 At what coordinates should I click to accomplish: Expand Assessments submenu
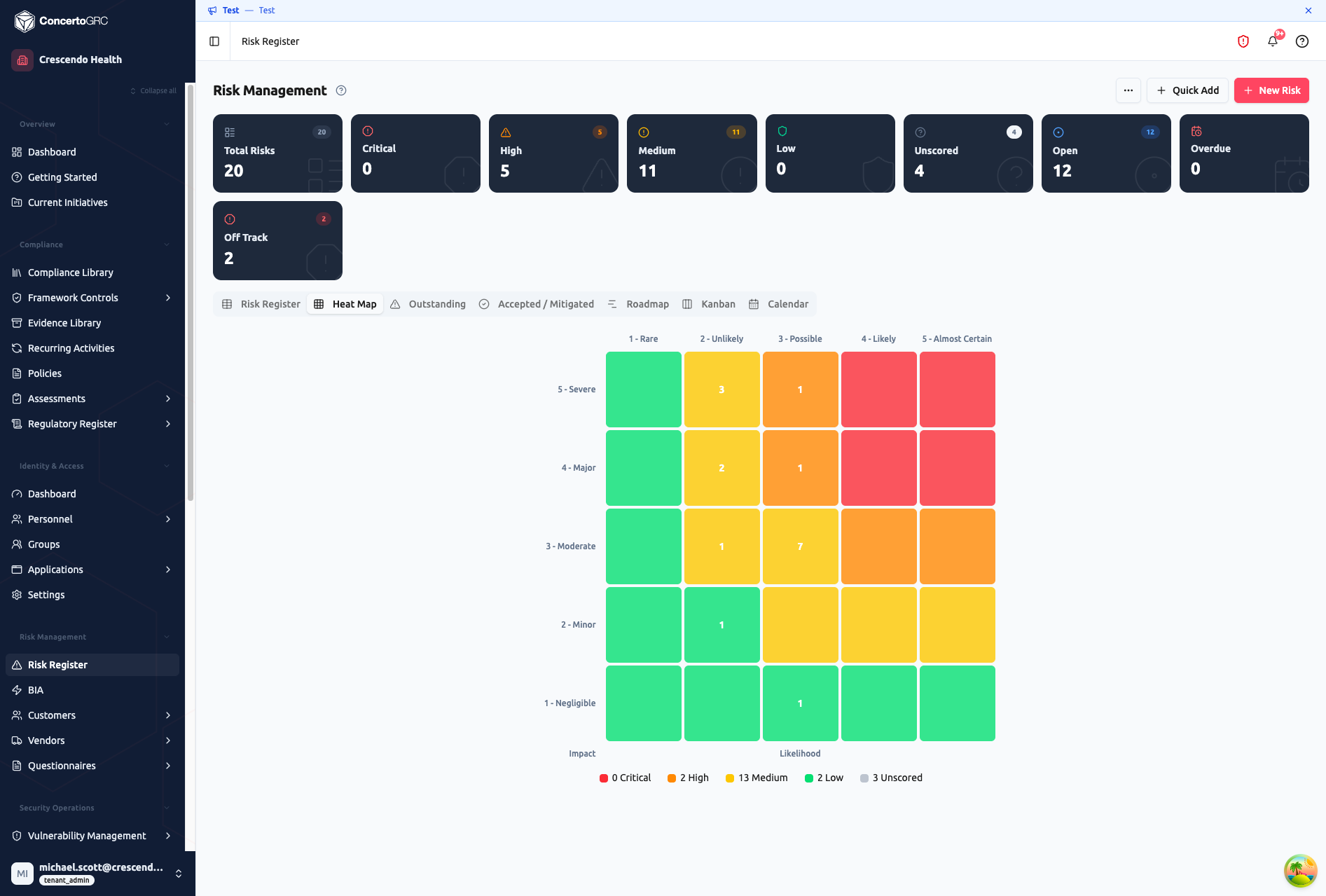pyautogui.click(x=168, y=399)
